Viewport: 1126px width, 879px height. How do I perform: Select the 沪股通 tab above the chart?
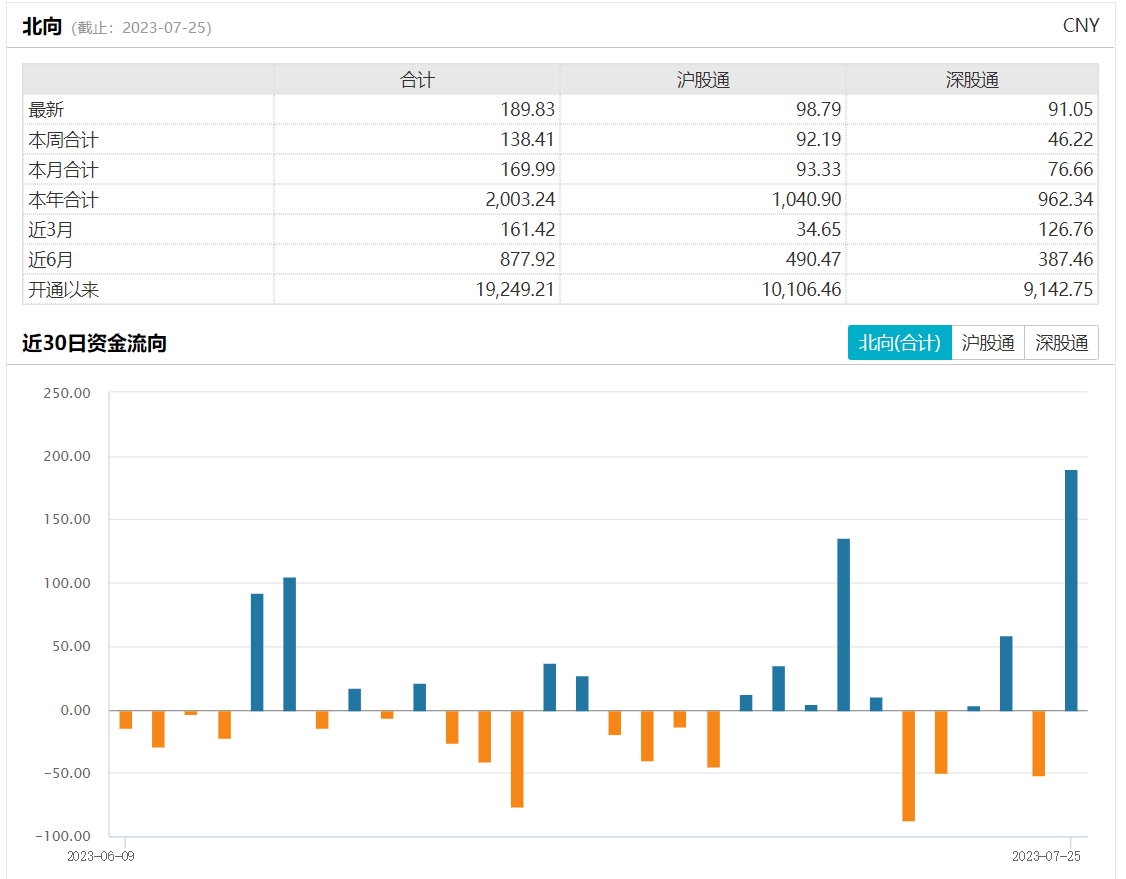(988, 343)
